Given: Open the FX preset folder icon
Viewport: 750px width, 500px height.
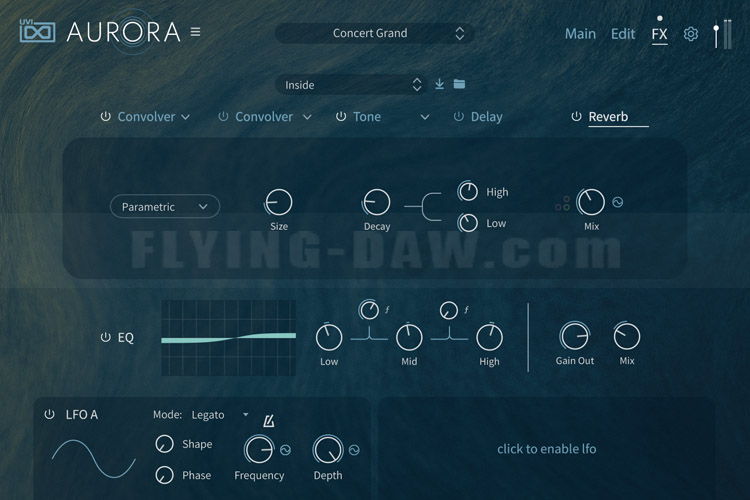Looking at the screenshot, I should (459, 84).
